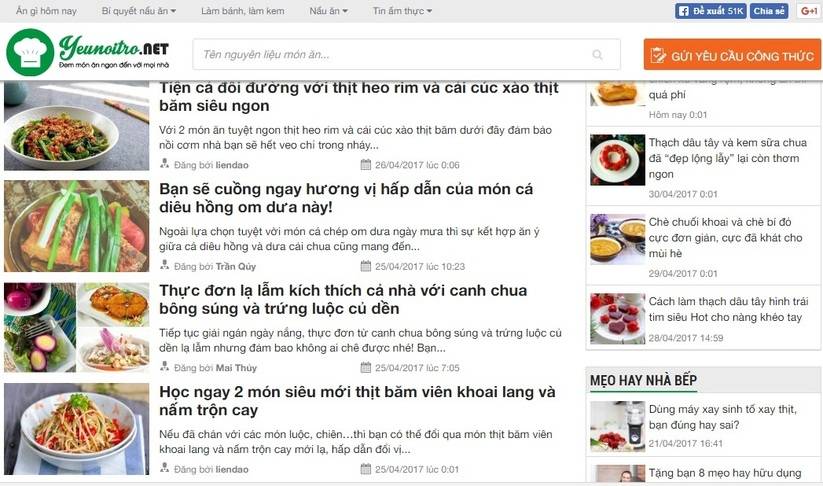Click the calendar icon beside 25/04/2017 lúc 10:23

366,266
